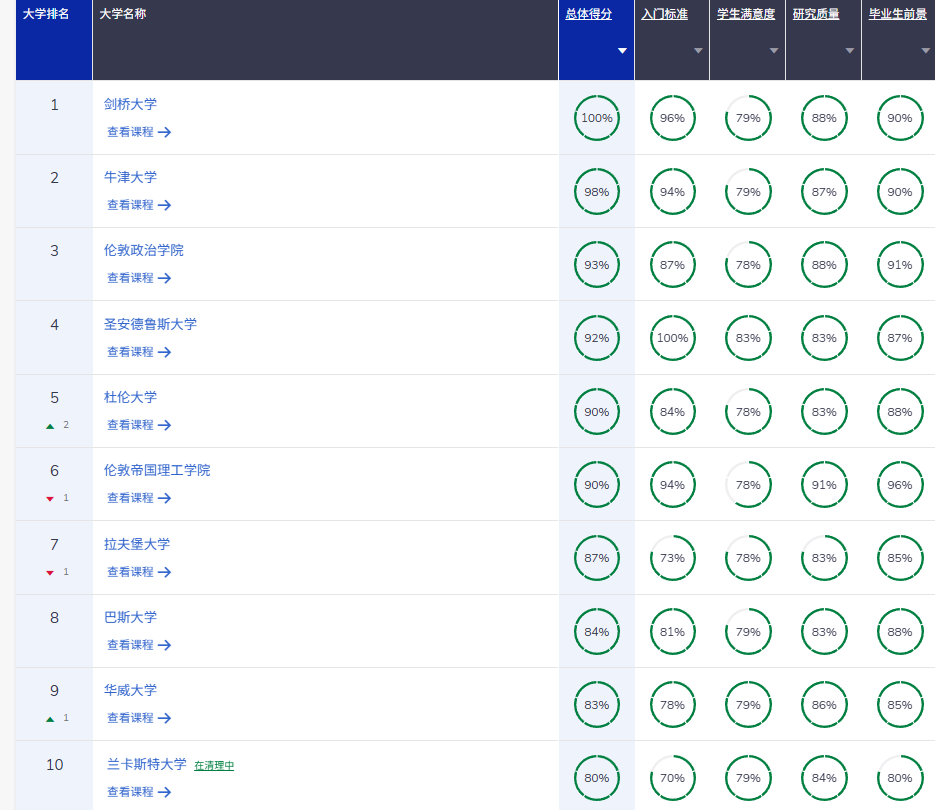Click the green up arrow under rank 9

pyautogui.click(x=50, y=718)
